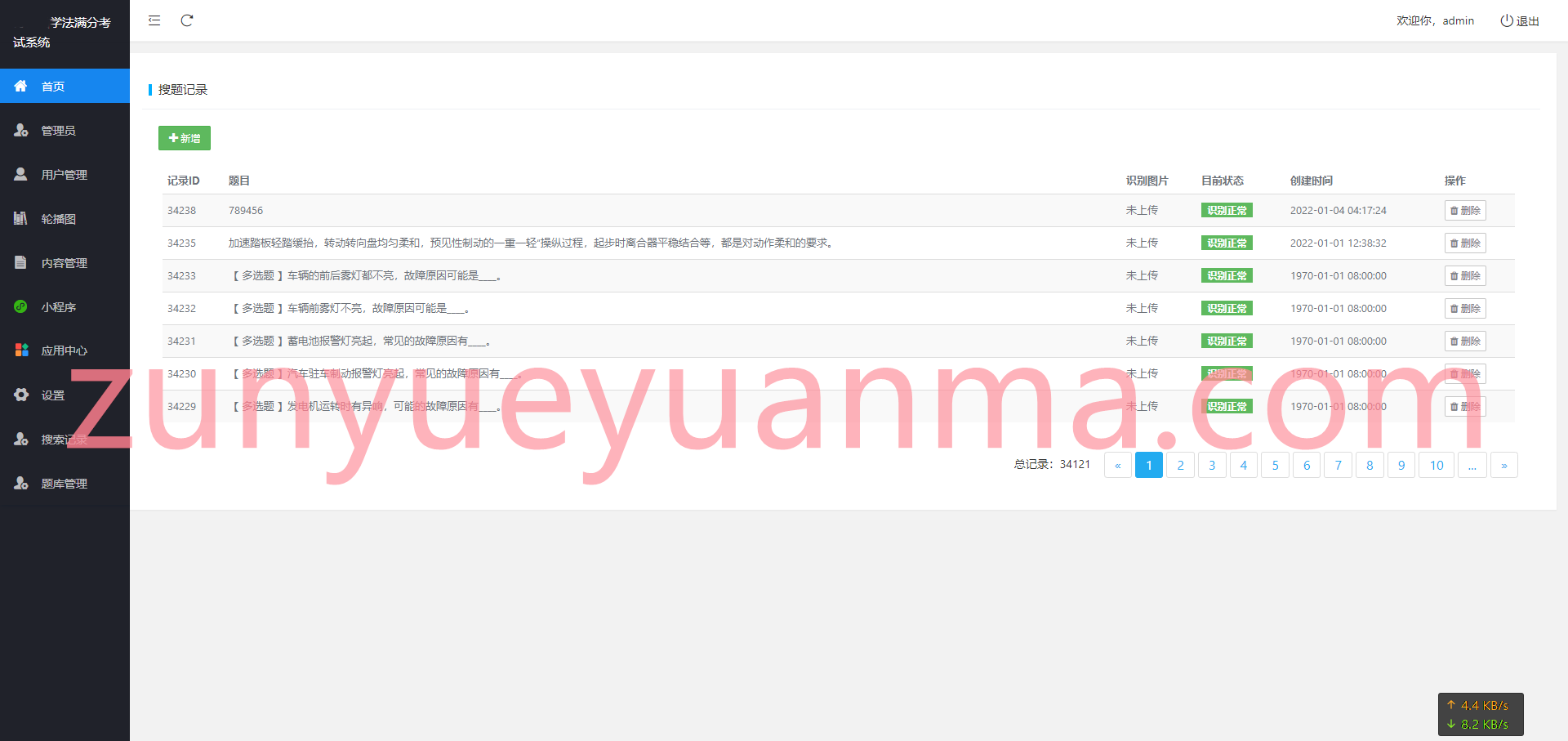Screen dimensions: 1568x741
Task: Go to next page with » arrow
Action: click(1504, 465)
